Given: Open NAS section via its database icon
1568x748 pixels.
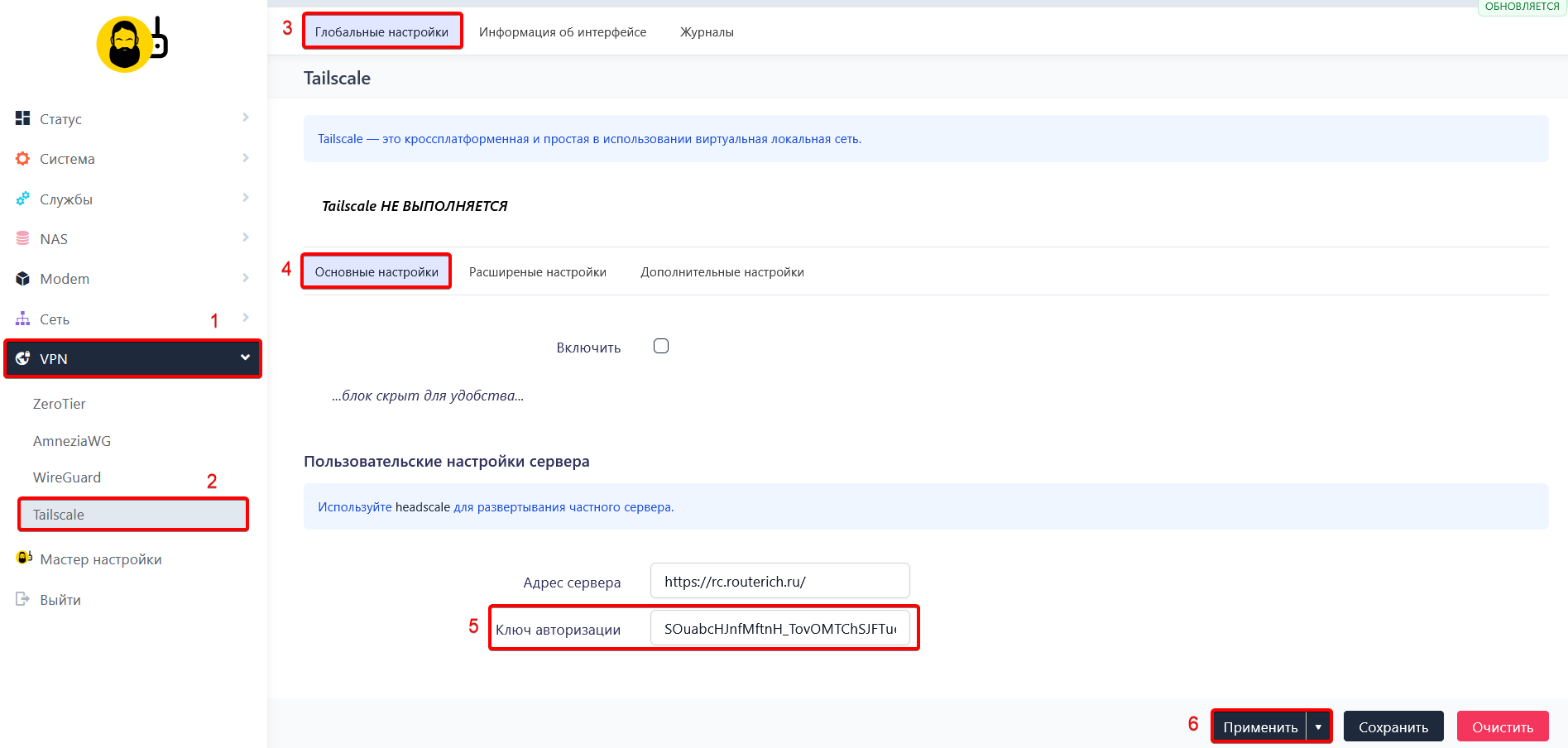Looking at the screenshot, I should pos(22,238).
